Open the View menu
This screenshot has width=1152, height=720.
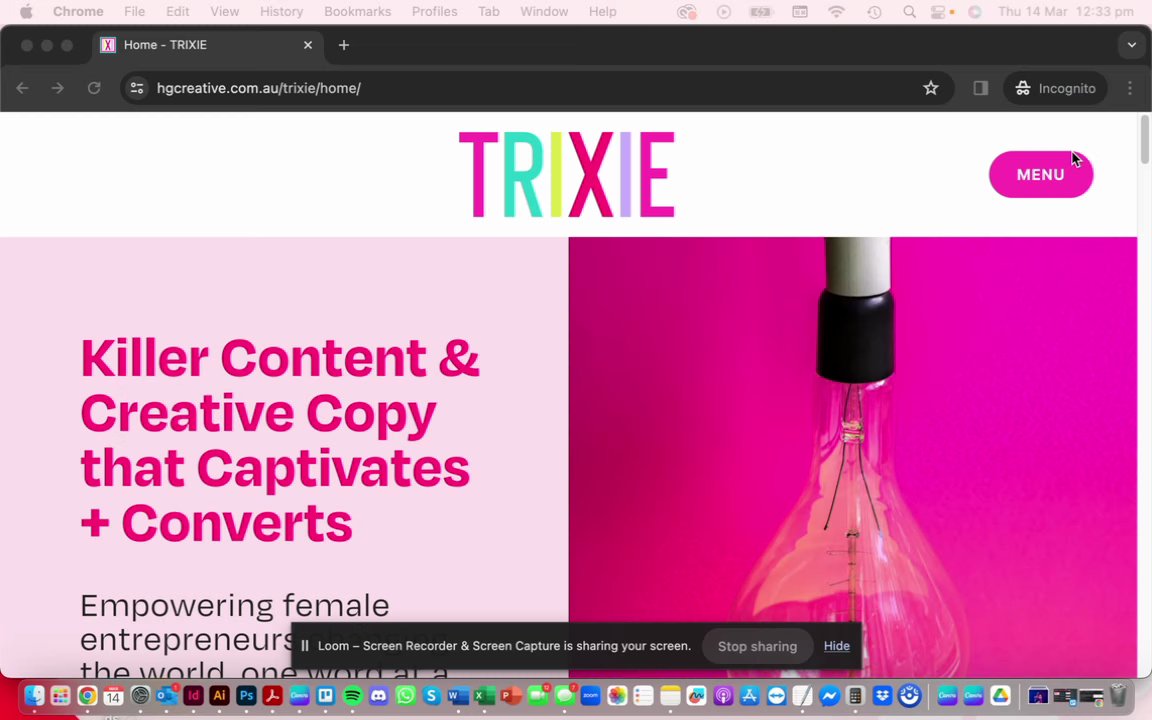tap(224, 12)
